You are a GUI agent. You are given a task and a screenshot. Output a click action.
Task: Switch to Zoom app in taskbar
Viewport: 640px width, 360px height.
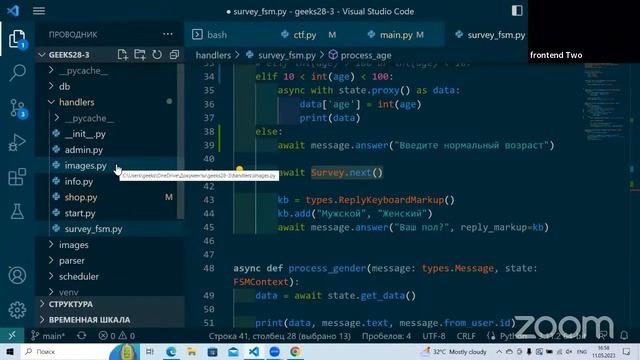pyautogui.click(x=274, y=351)
